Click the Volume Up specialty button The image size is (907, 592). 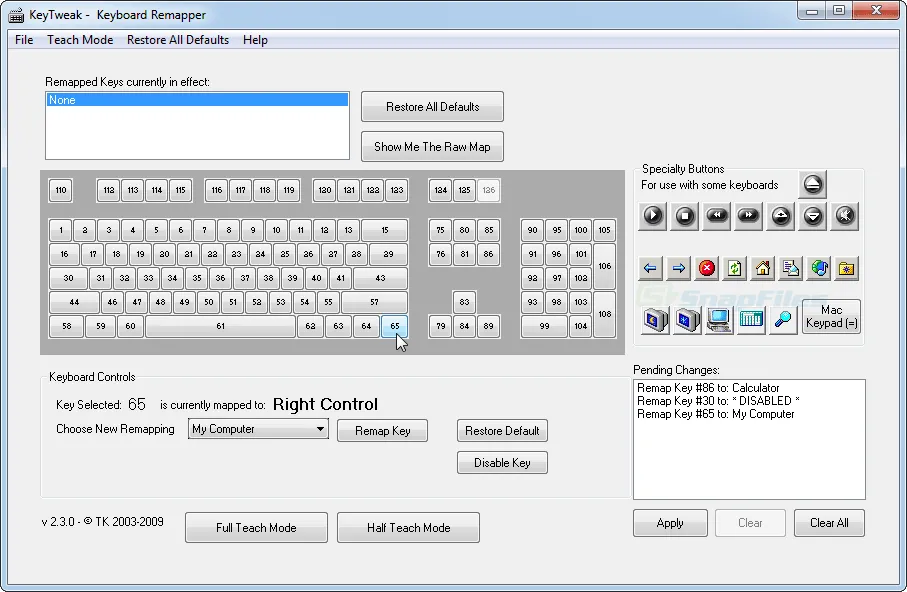(781, 216)
